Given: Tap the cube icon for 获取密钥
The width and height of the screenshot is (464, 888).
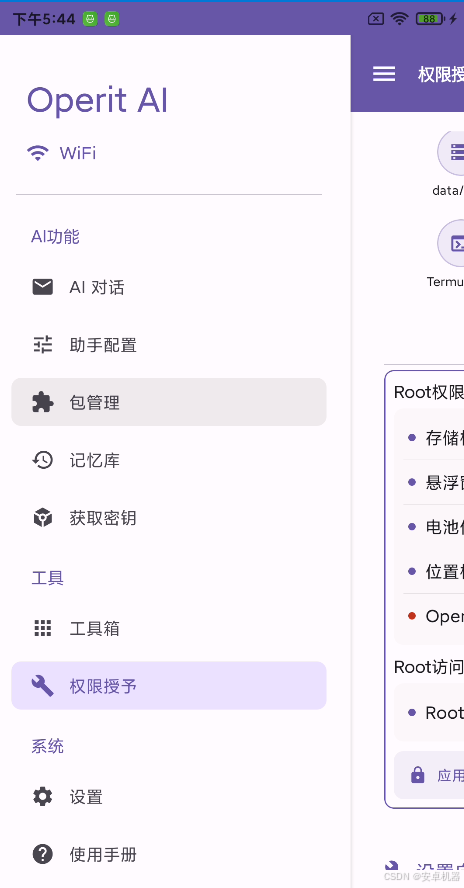Looking at the screenshot, I should pyautogui.click(x=42, y=518).
